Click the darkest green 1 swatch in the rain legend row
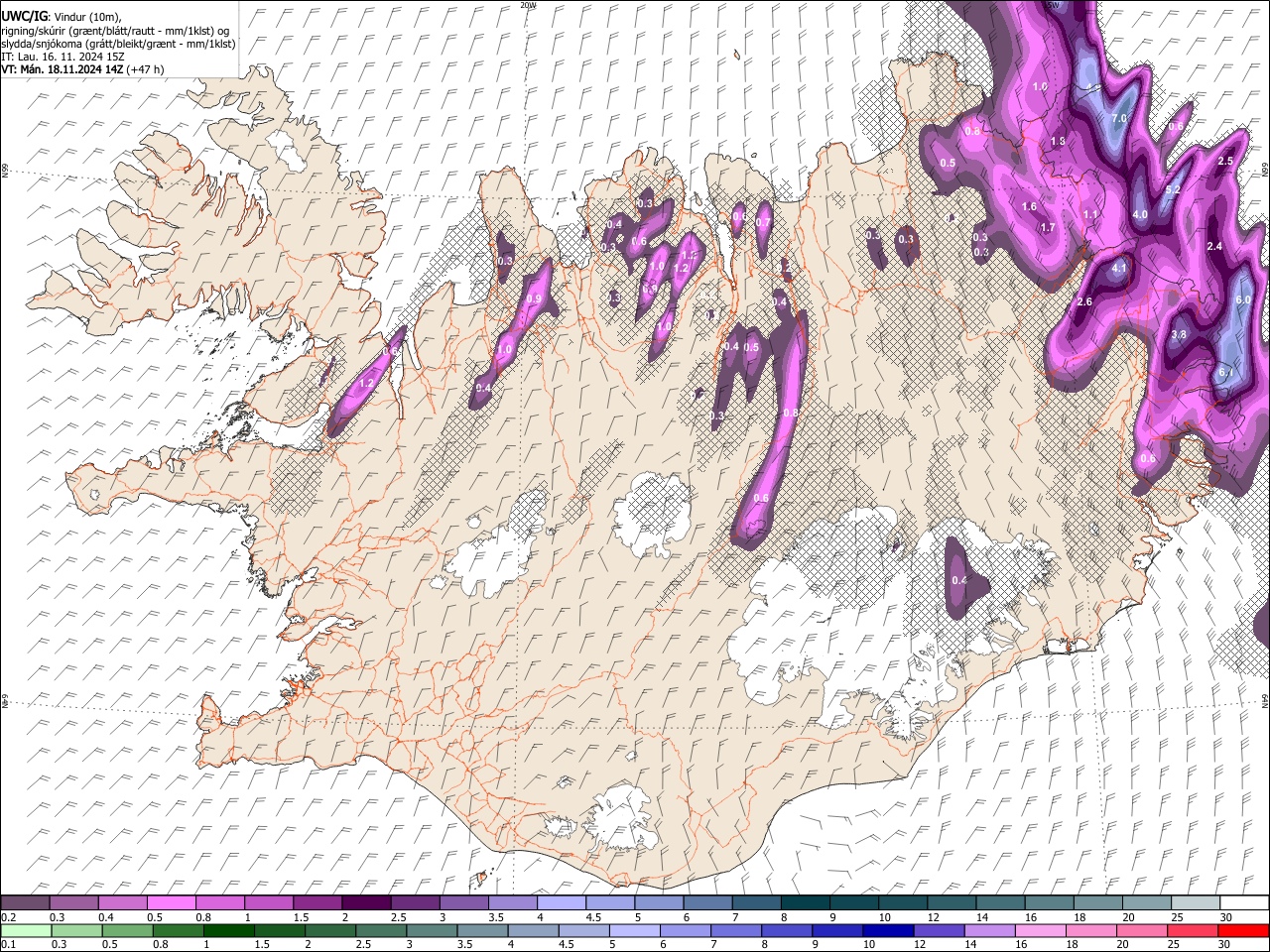This screenshot has height=952, width=1270. pyautogui.click(x=229, y=930)
